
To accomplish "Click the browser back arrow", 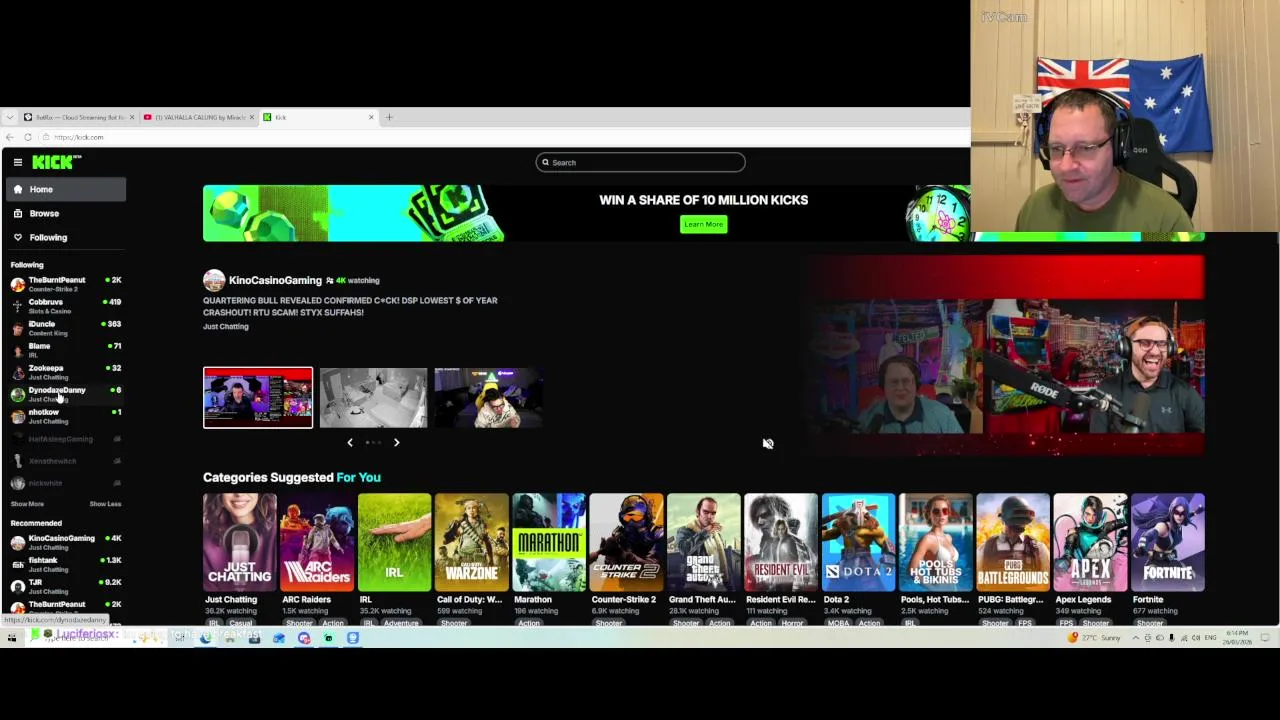I will pyautogui.click(x=10, y=137).
